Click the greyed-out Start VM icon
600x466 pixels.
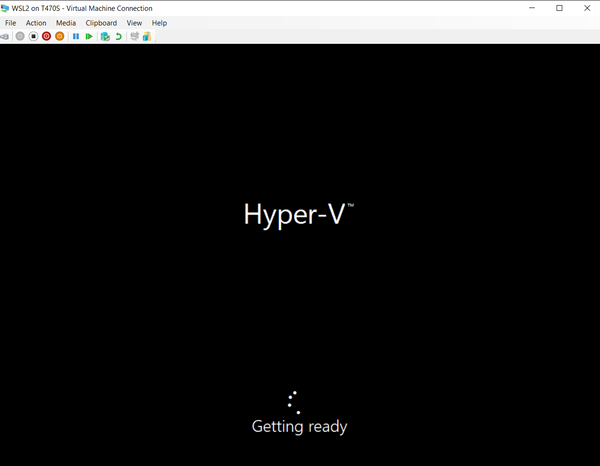[x=20, y=37]
